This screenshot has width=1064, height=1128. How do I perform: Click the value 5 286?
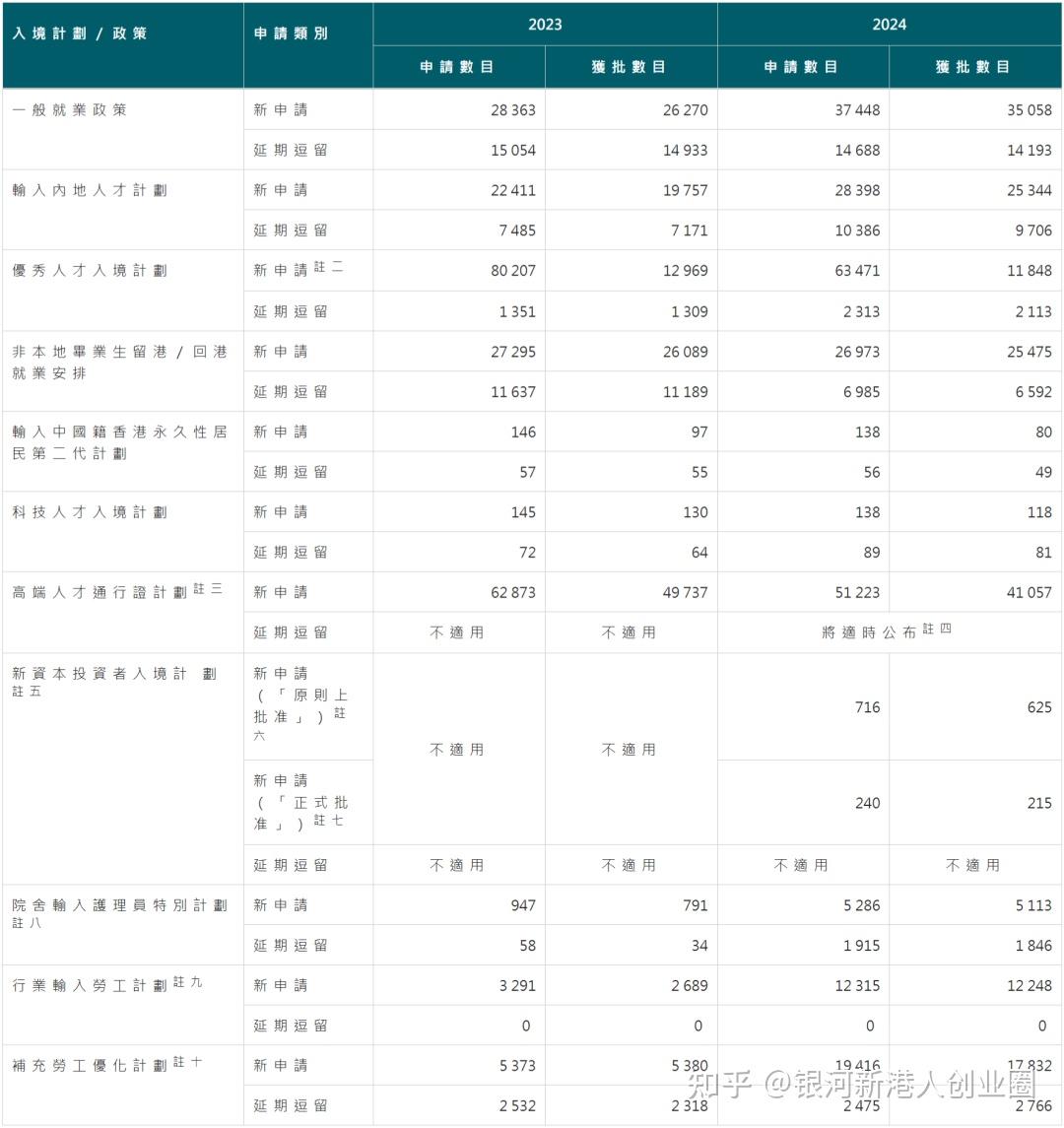(861, 905)
